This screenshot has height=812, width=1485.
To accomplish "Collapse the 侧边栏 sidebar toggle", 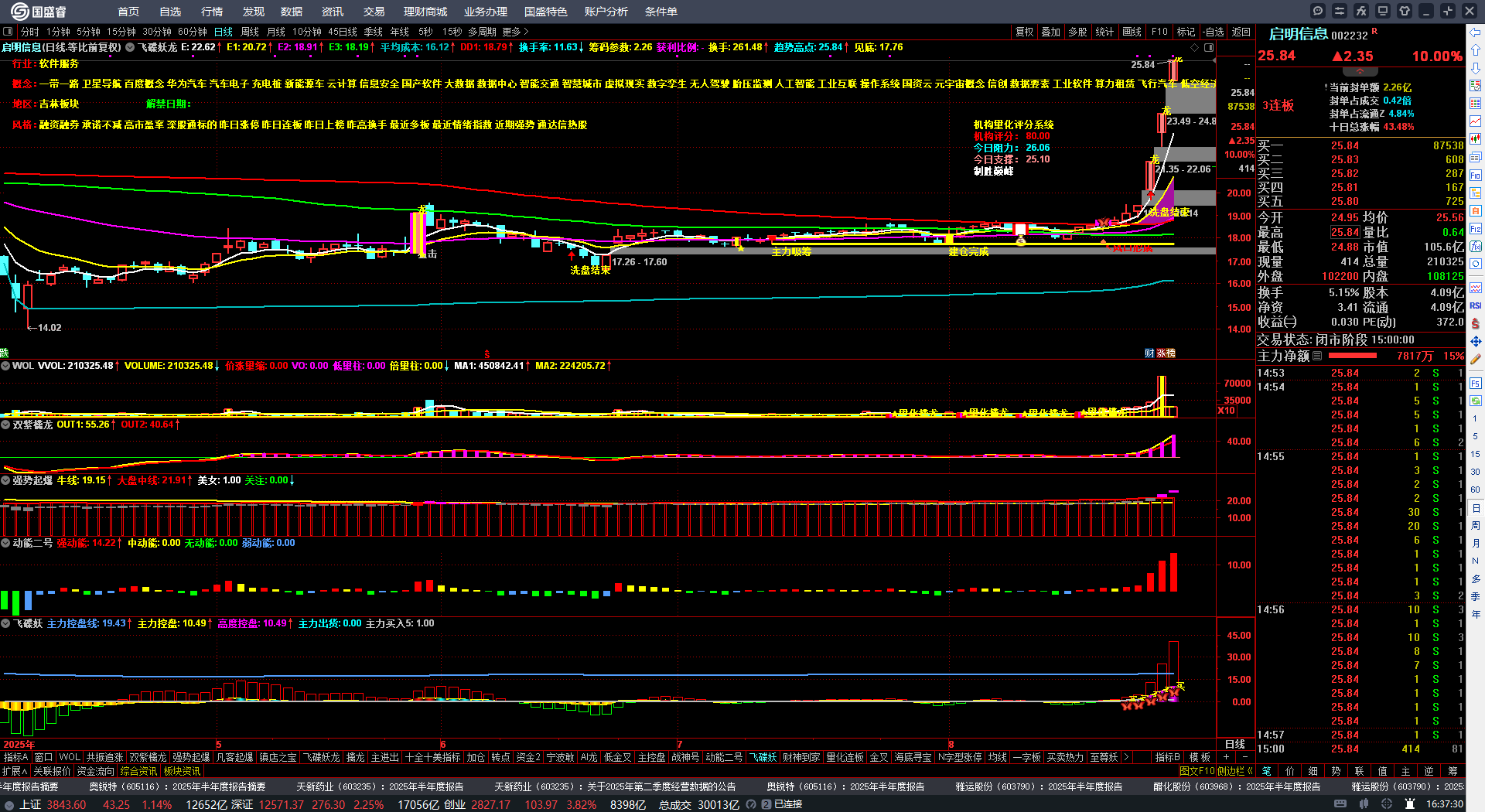I will tap(1235, 771).
